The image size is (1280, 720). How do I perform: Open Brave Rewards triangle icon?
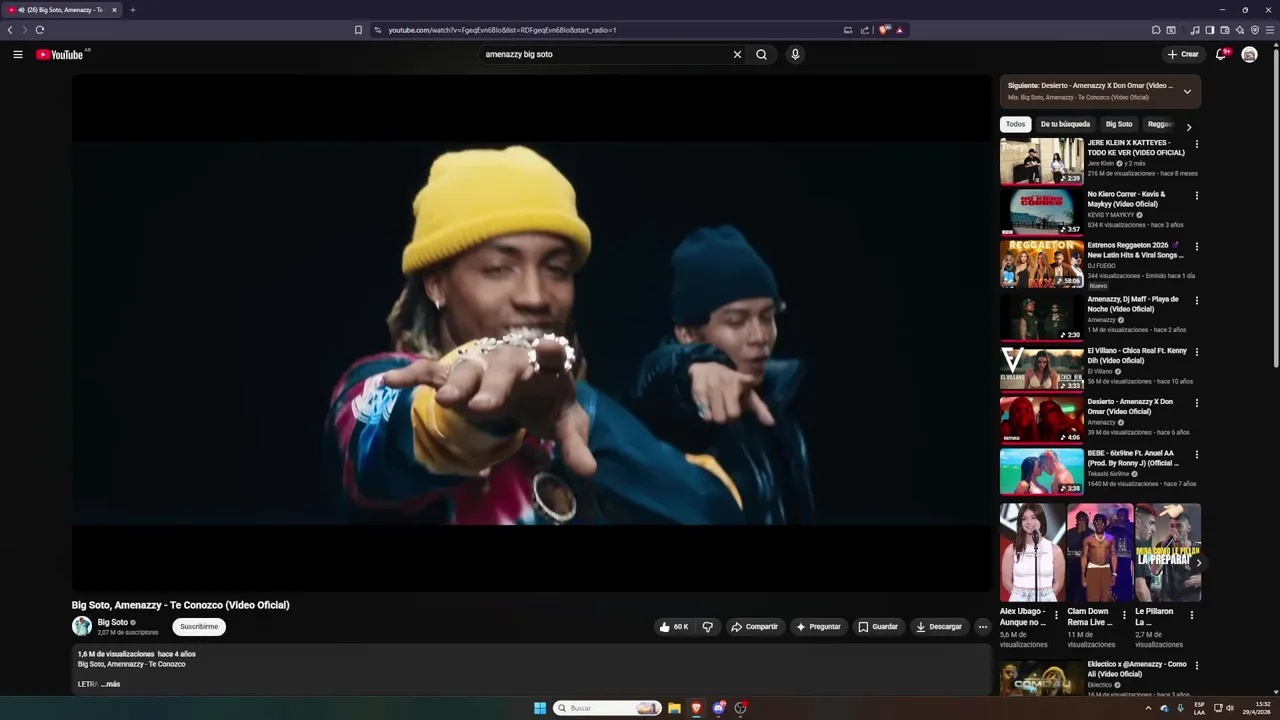[x=899, y=30]
